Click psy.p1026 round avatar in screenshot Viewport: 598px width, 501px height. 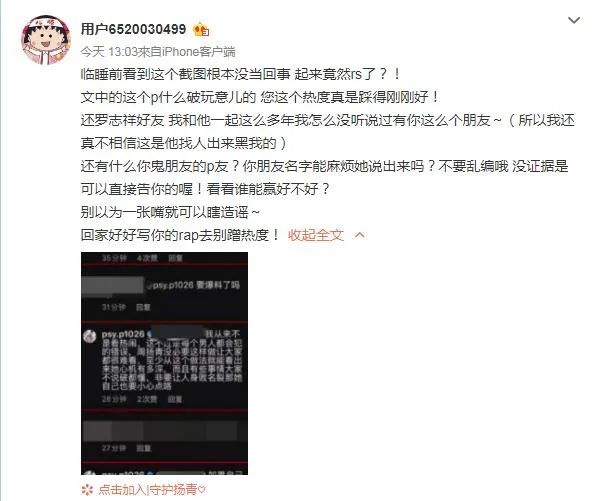(x=90, y=336)
